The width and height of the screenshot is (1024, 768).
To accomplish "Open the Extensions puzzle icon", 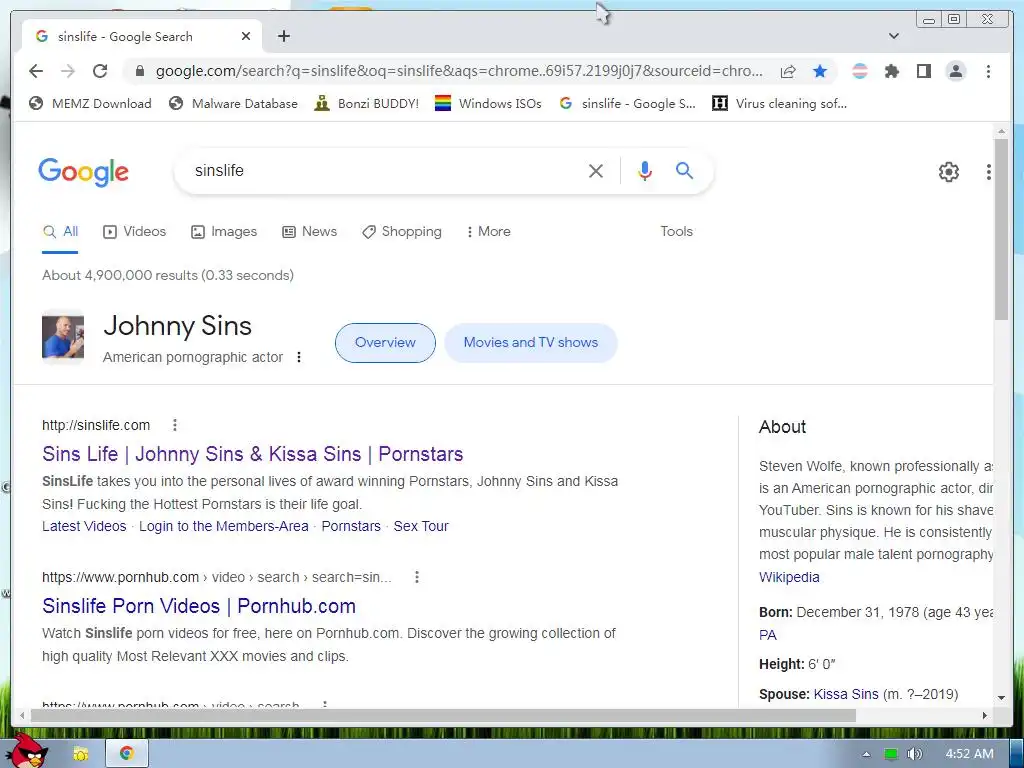I will click(x=891, y=71).
